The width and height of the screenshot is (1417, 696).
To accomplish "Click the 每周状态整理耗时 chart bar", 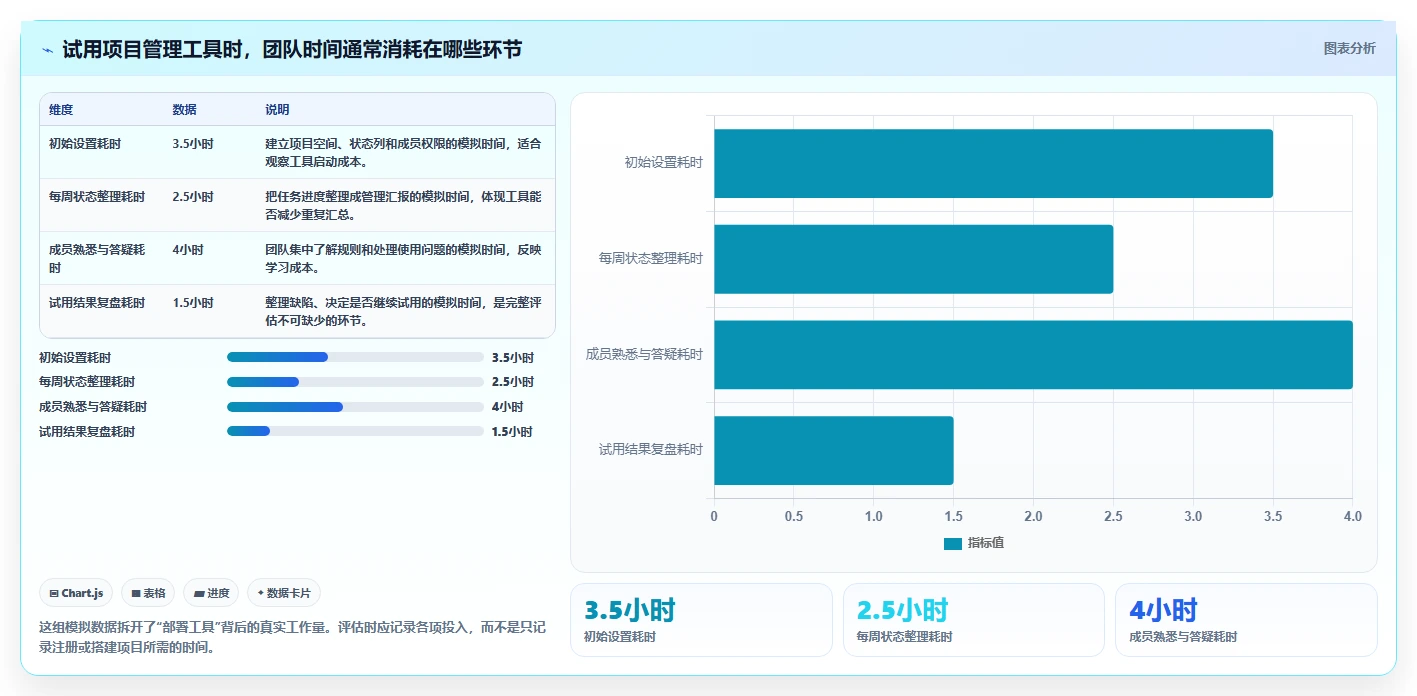I will click(x=913, y=259).
